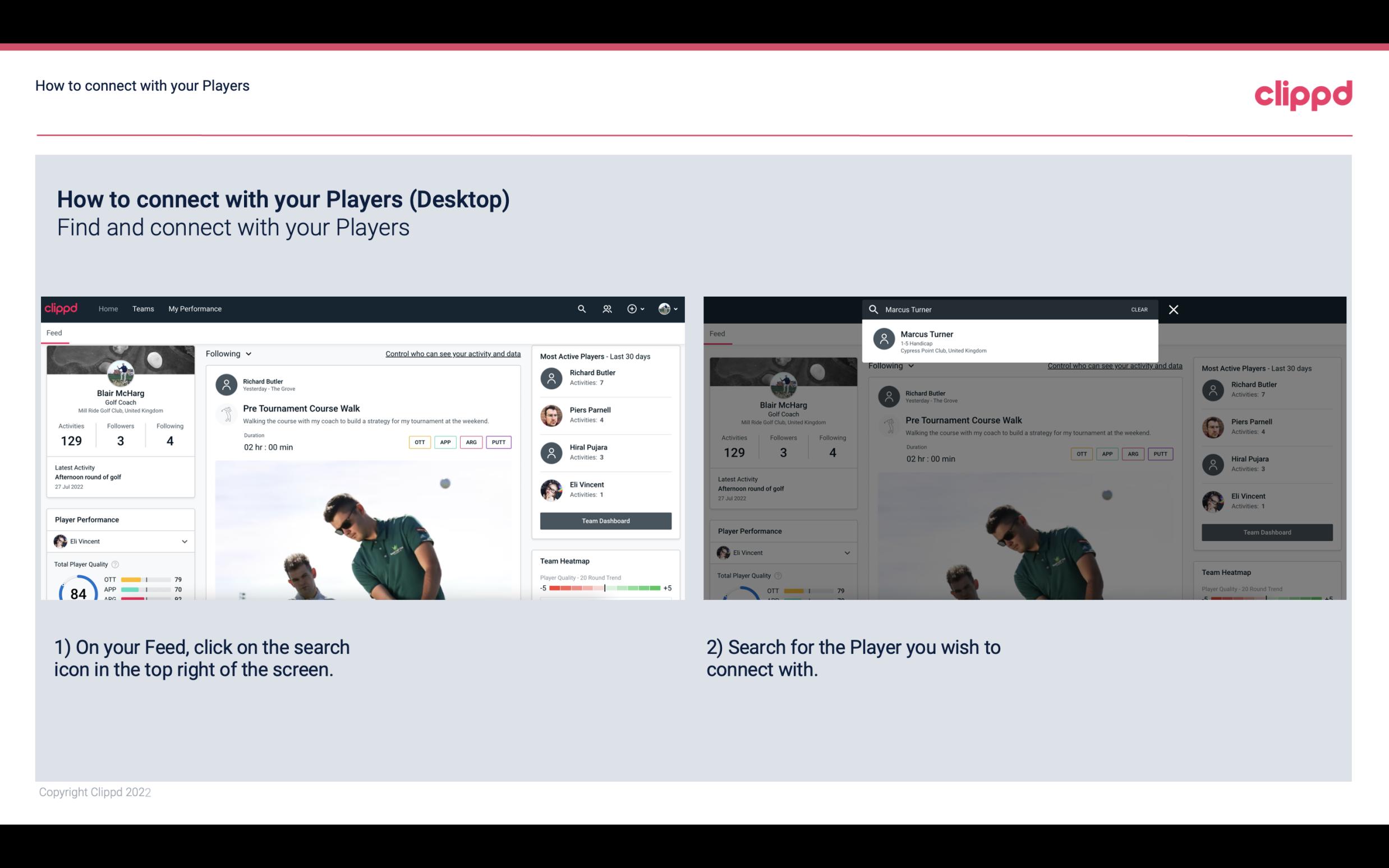Click the OTT performance tag icon
This screenshot has width=1389, height=868.
417,442
